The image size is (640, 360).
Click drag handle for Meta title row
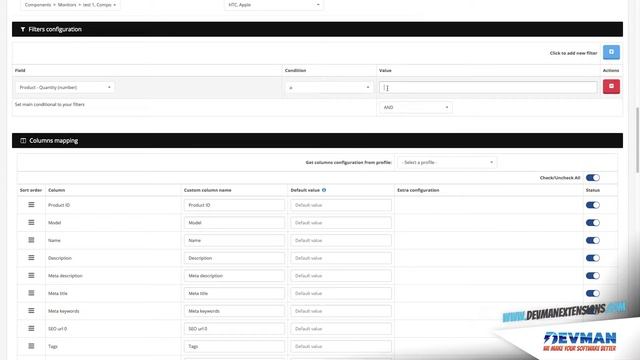click(31, 293)
